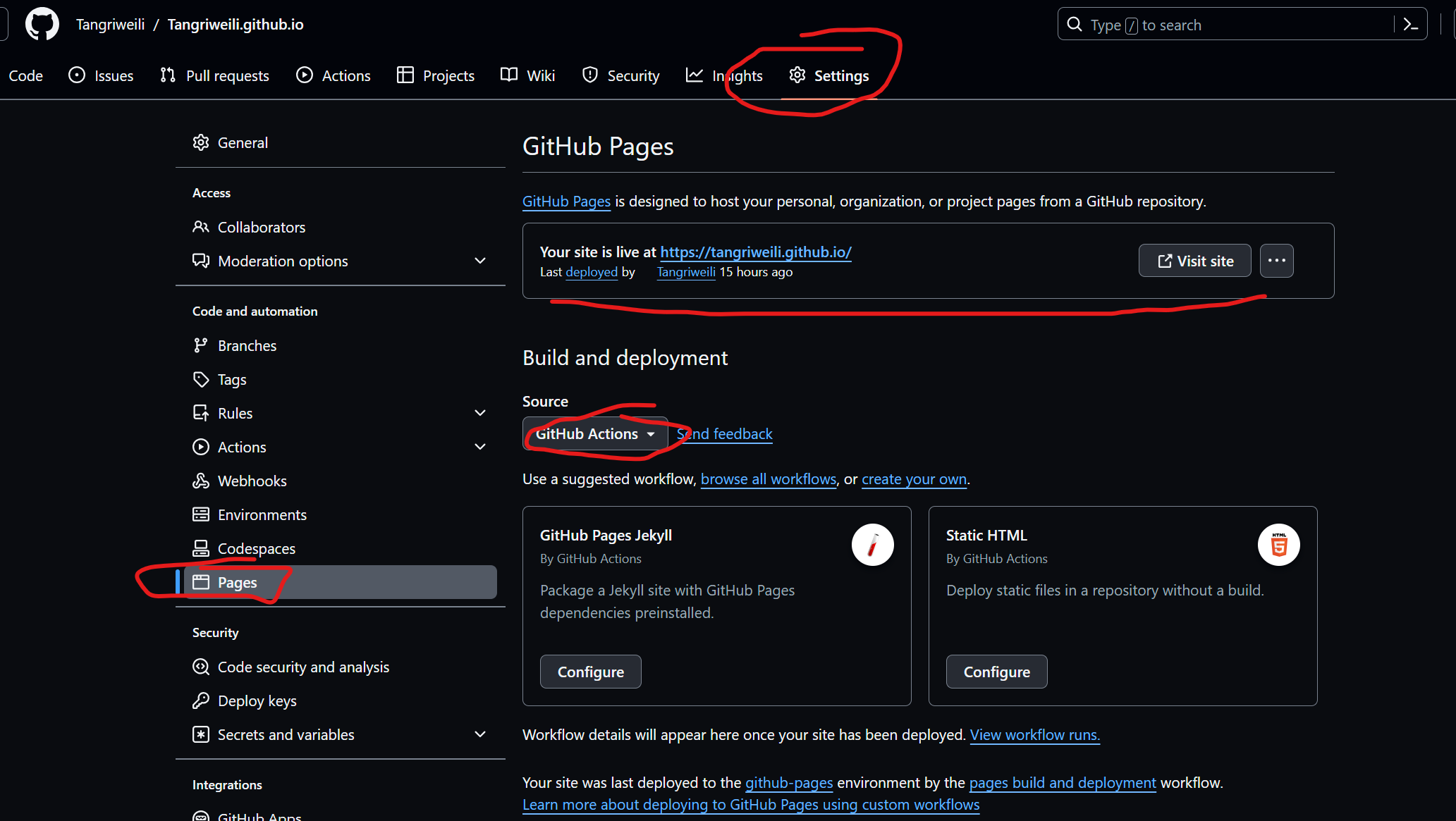Open Deploy keys in the sidebar
The height and width of the screenshot is (821, 1456).
tap(257, 701)
